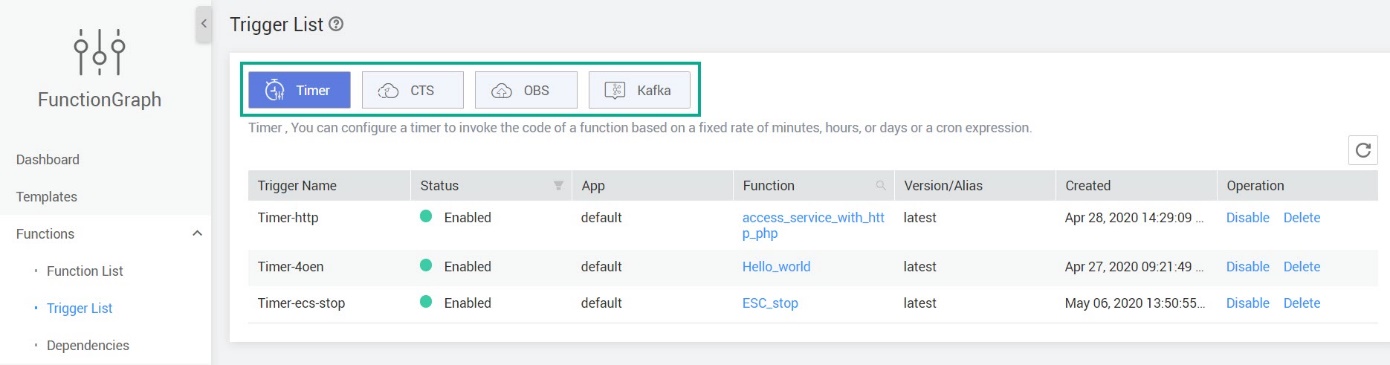The width and height of the screenshot is (1390, 365).
Task: Open the Hello_world function link
Action: coord(776,267)
